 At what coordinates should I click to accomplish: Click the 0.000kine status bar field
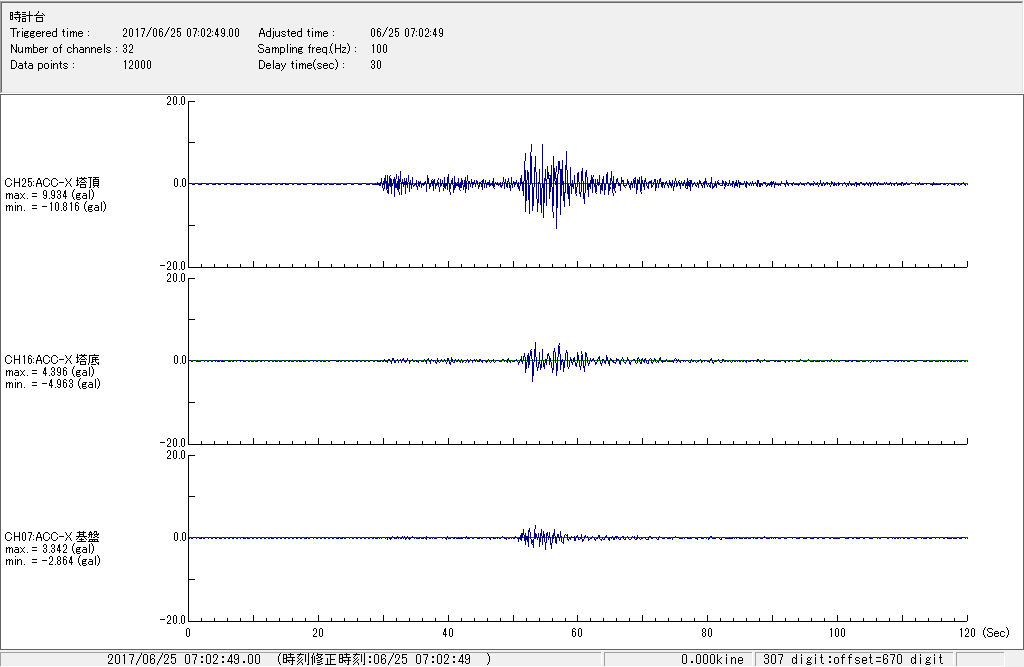click(712, 659)
